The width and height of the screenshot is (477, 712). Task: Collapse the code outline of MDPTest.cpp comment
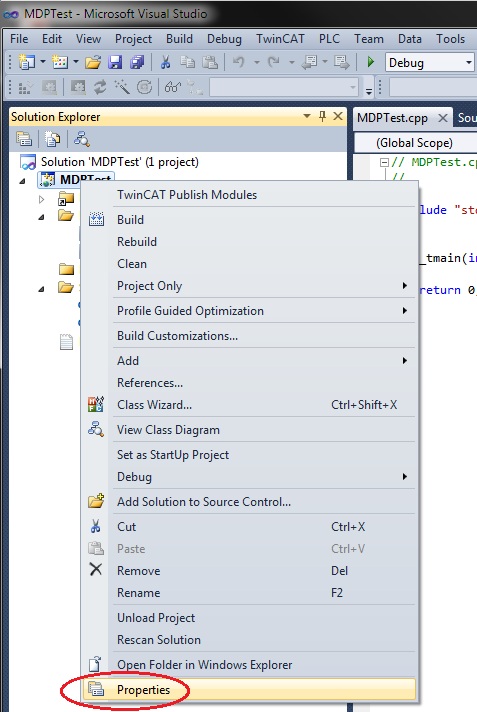[x=384, y=162]
